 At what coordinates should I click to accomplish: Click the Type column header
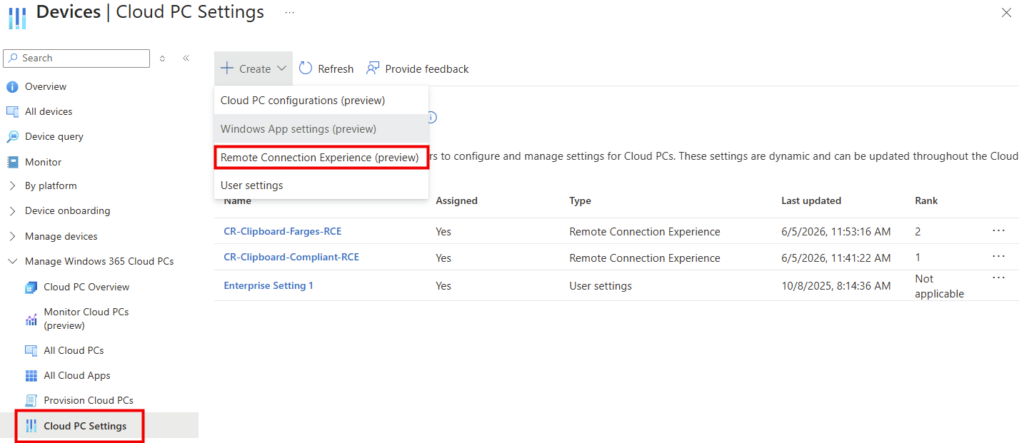click(580, 201)
